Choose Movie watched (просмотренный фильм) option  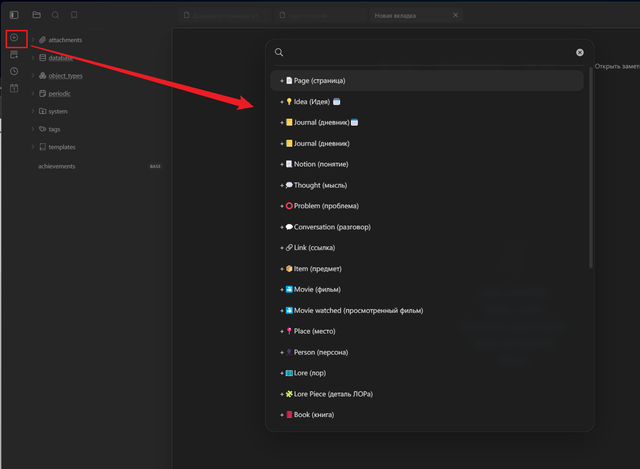pyautogui.click(x=427, y=311)
